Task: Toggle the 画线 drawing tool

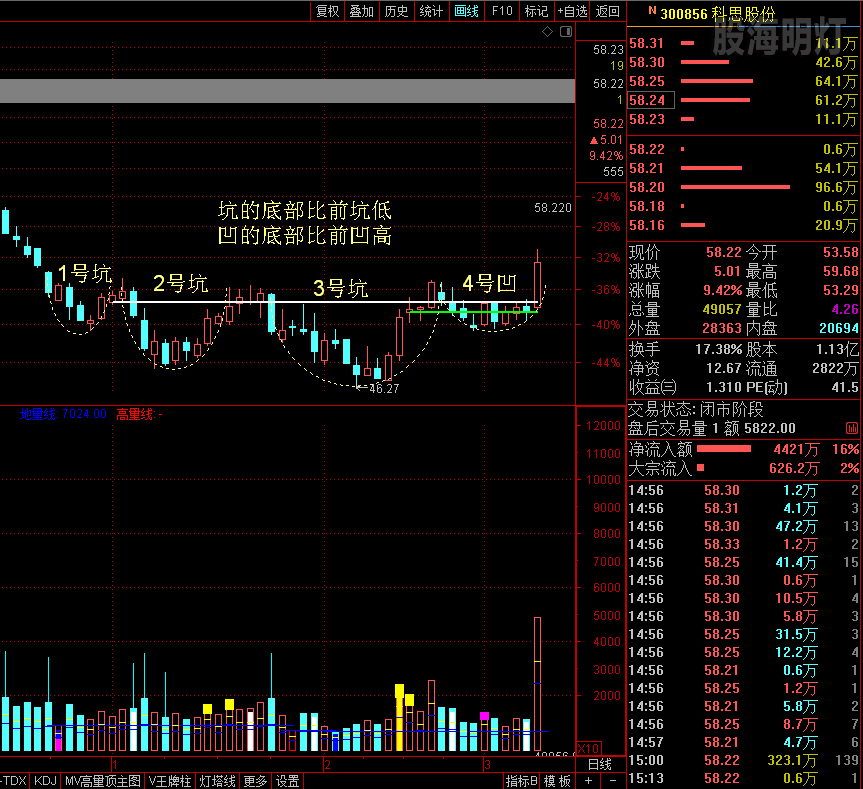Action: [x=466, y=11]
